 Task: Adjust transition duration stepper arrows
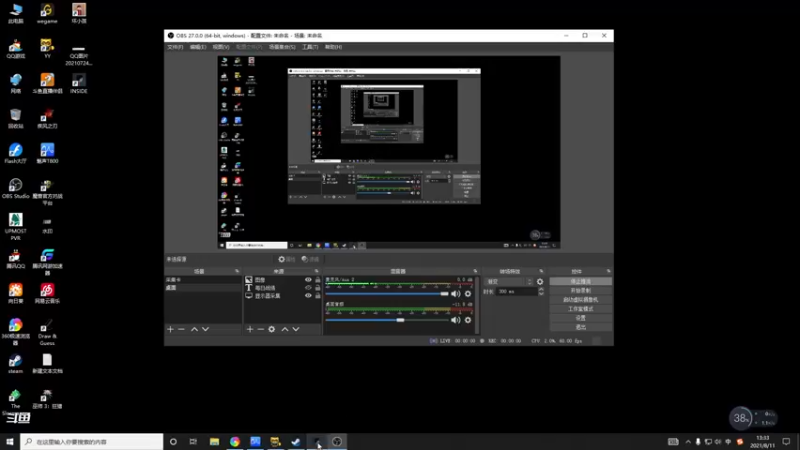coord(541,292)
